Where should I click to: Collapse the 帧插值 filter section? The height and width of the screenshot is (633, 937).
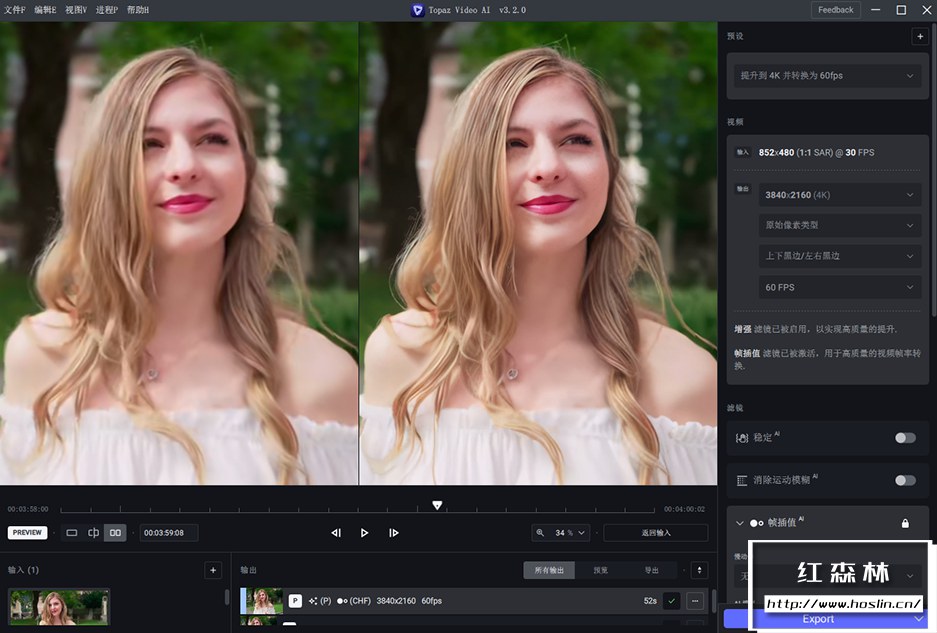tap(740, 522)
